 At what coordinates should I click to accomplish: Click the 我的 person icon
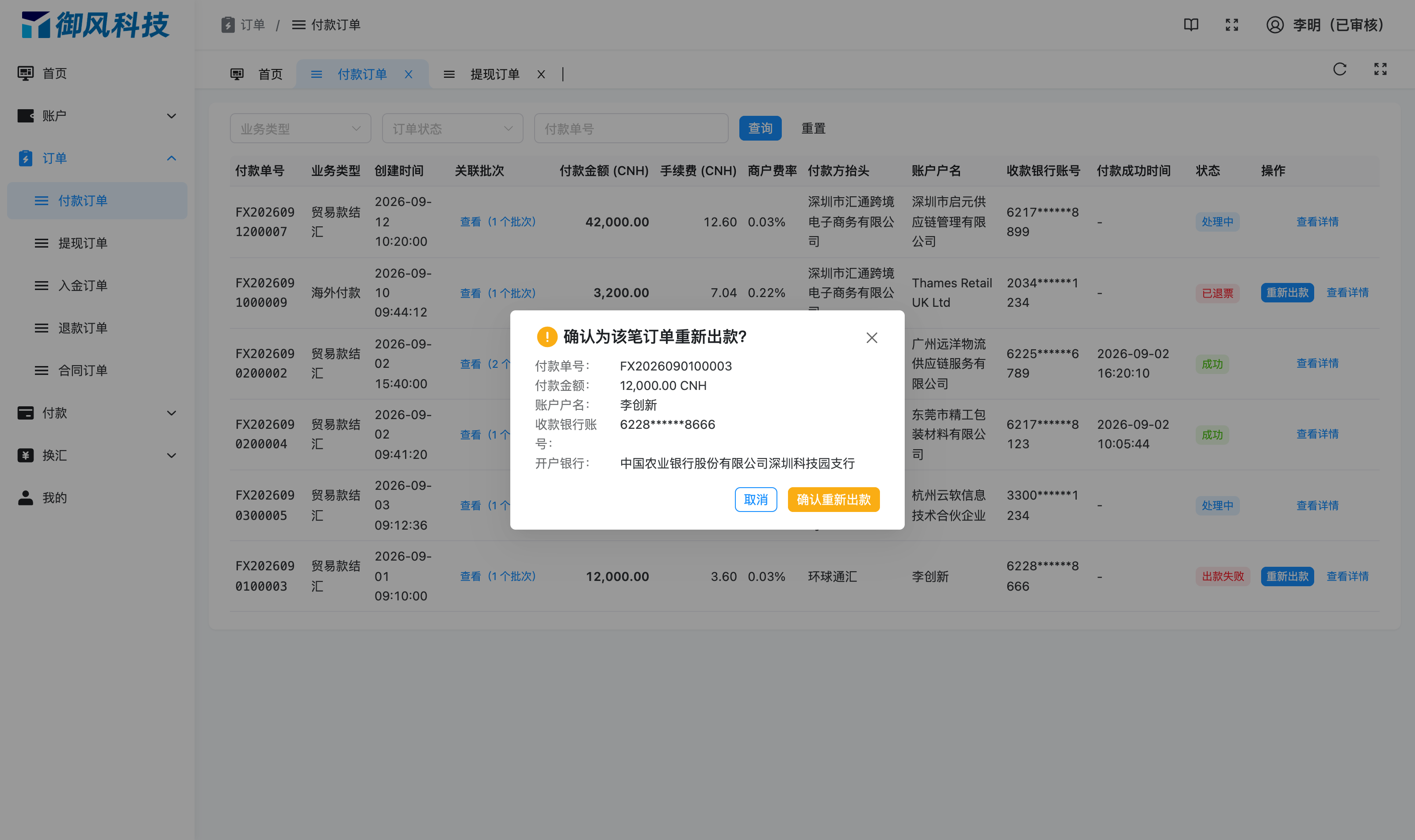point(26,497)
